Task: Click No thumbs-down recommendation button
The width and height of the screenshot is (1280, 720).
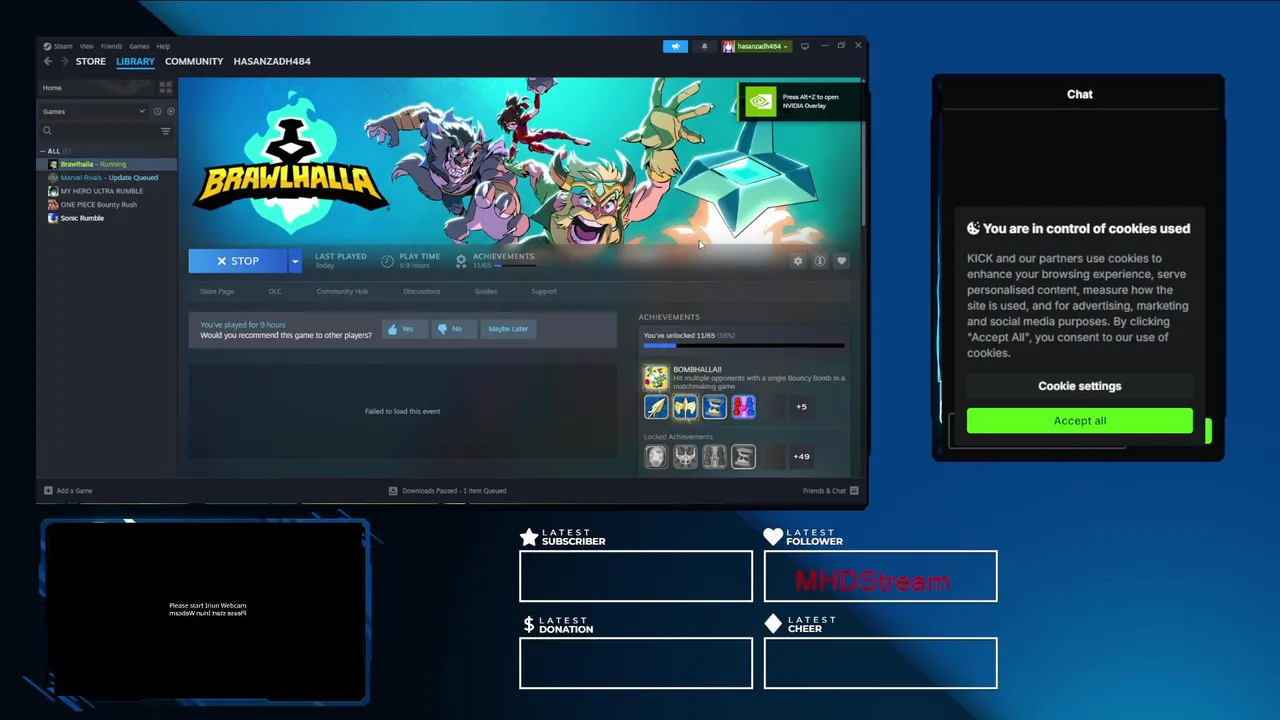Action: (x=452, y=329)
